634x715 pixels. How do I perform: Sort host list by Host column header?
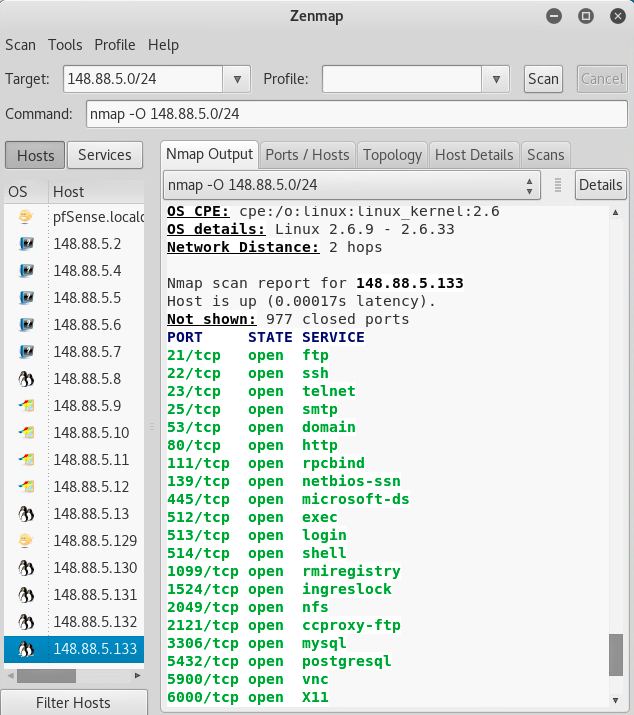click(96, 192)
